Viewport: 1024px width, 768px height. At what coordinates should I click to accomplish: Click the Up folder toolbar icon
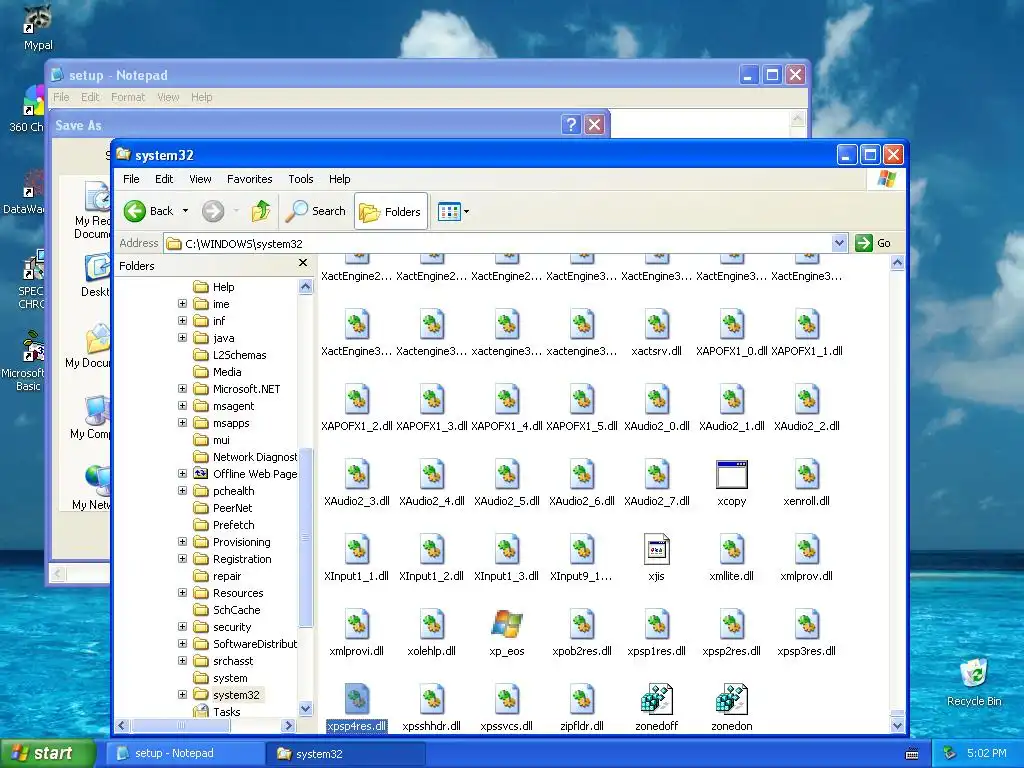click(261, 211)
